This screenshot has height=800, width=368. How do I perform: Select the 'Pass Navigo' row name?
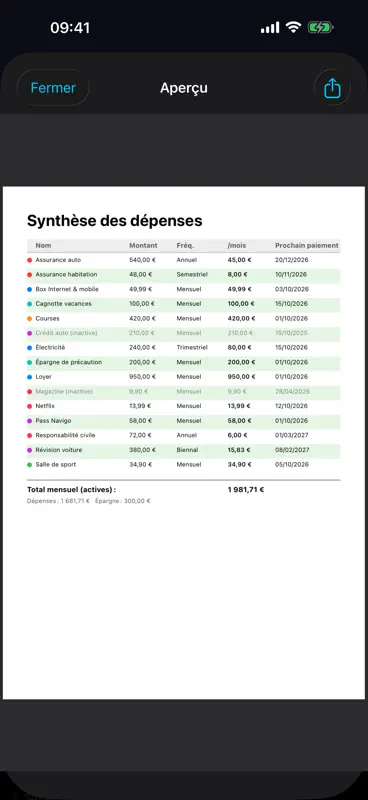tap(53, 421)
